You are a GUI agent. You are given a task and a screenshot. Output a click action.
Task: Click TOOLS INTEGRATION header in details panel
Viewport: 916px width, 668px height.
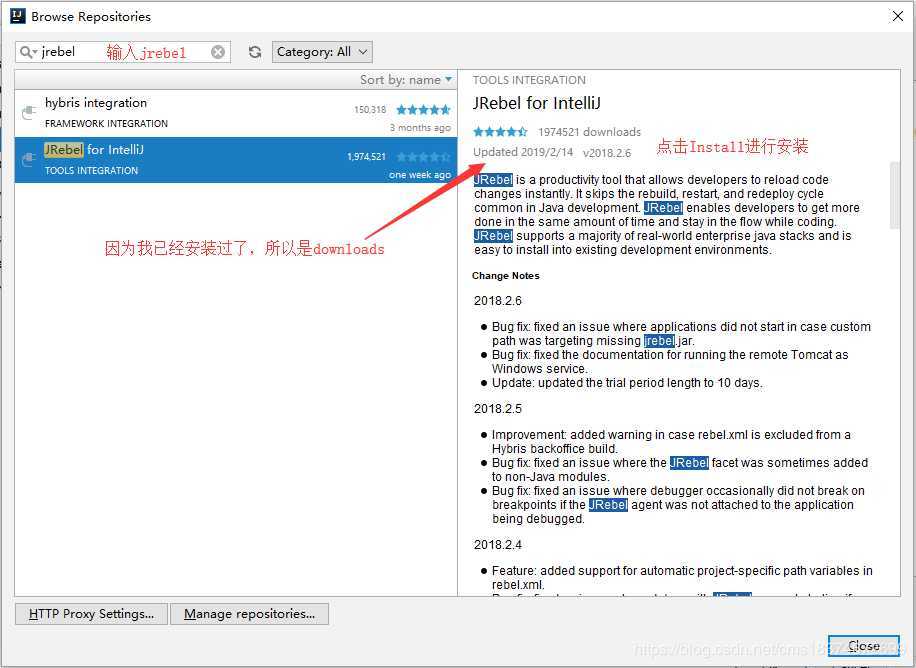[529, 80]
